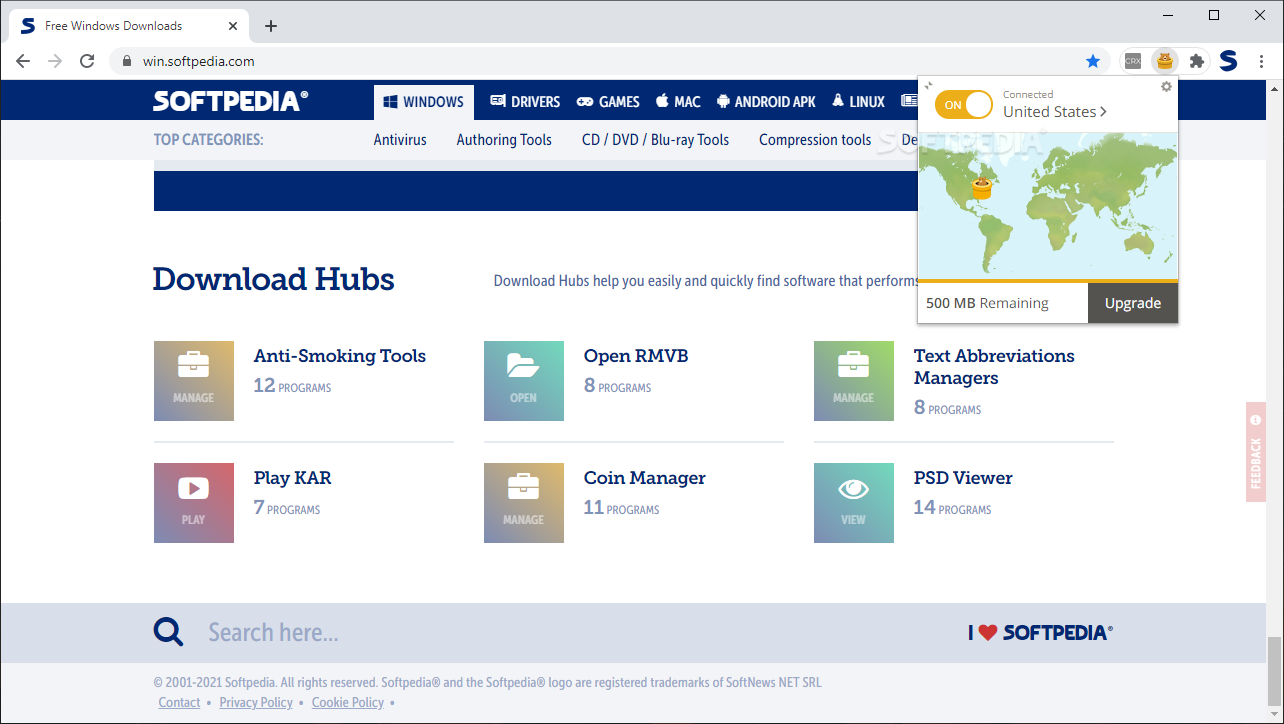Screen dimensions: 1284x724
Task: Click the TunnelBear world map
Action: pos(1048,206)
